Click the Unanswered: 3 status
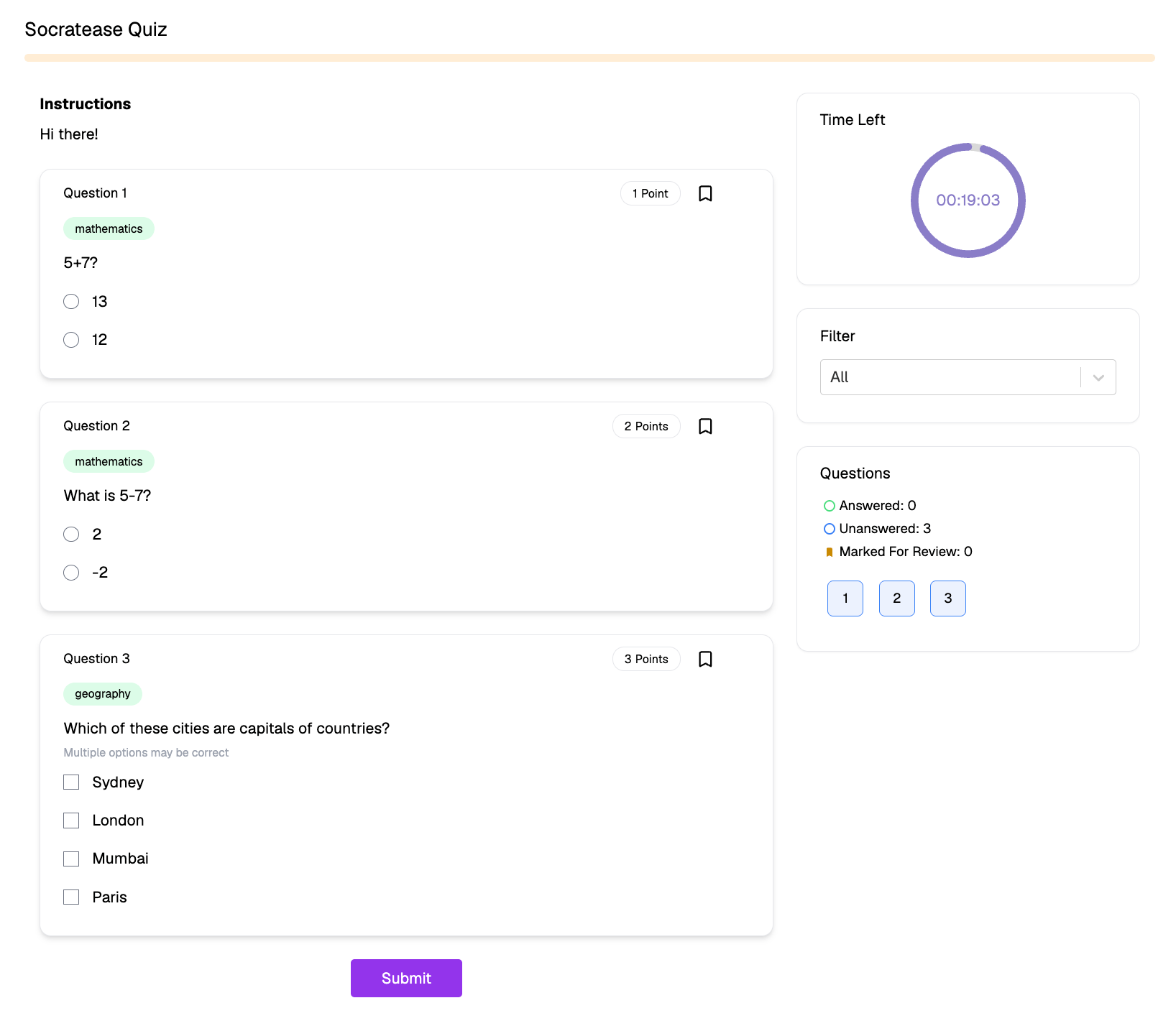Image resolution: width=1176 pixels, height=1026 pixels. point(877,529)
